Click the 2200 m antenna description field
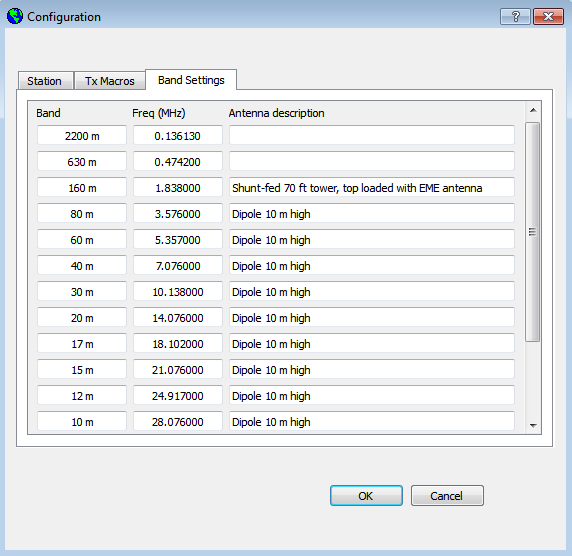 coord(372,135)
